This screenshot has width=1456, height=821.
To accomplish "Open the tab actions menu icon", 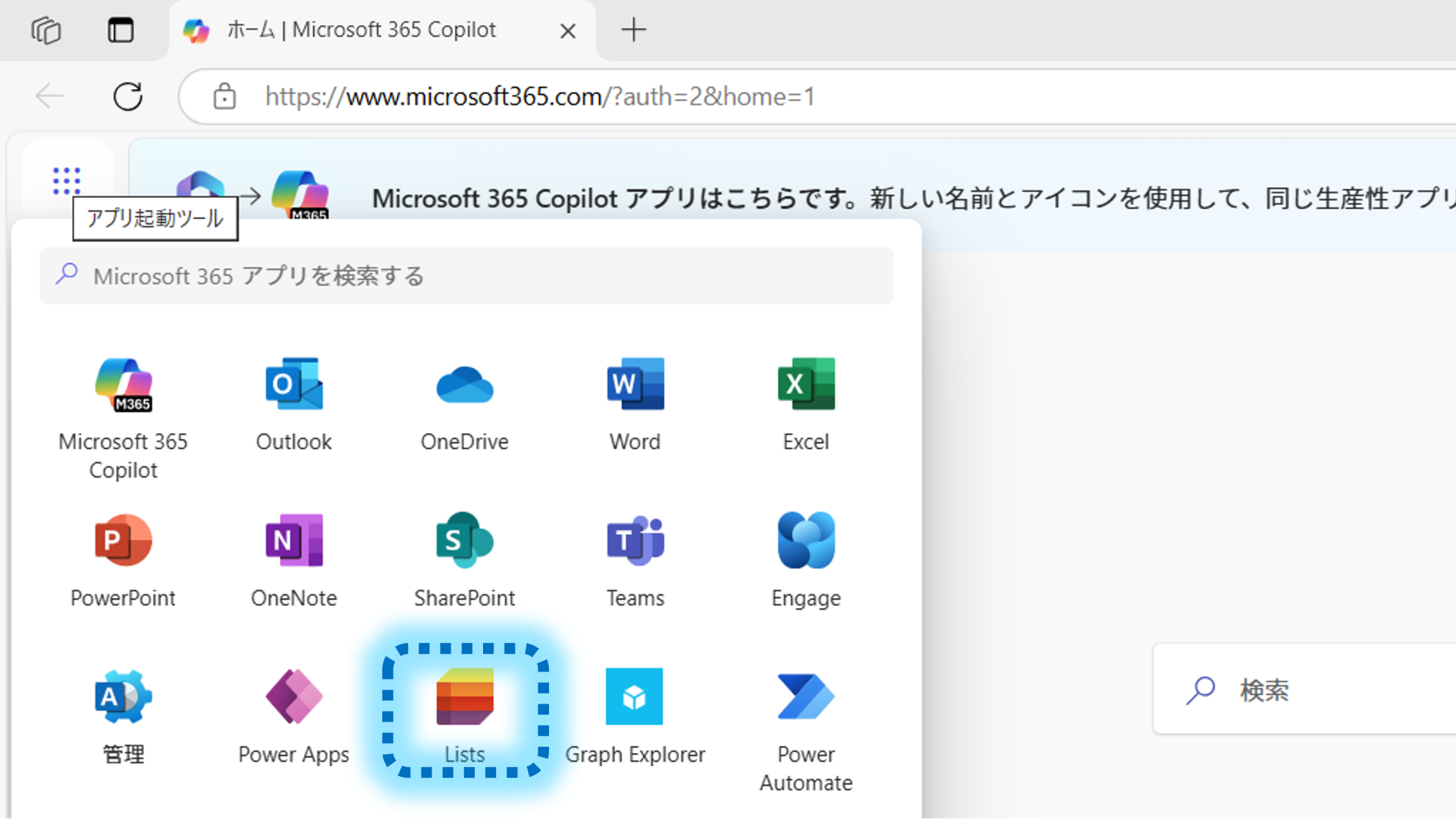I will pos(121,30).
